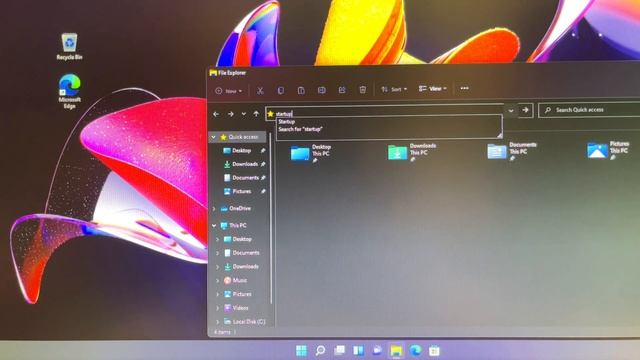The image size is (640, 360).
Task: Open Widgets on the taskbar
Action: [358, 350]
